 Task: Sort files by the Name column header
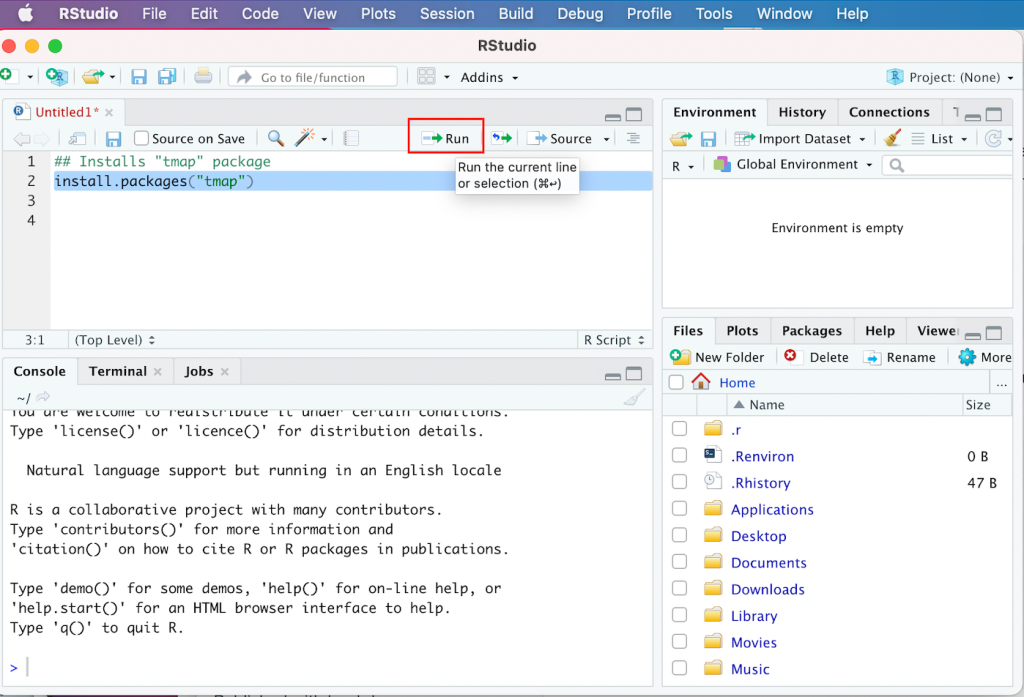point(767,404)
